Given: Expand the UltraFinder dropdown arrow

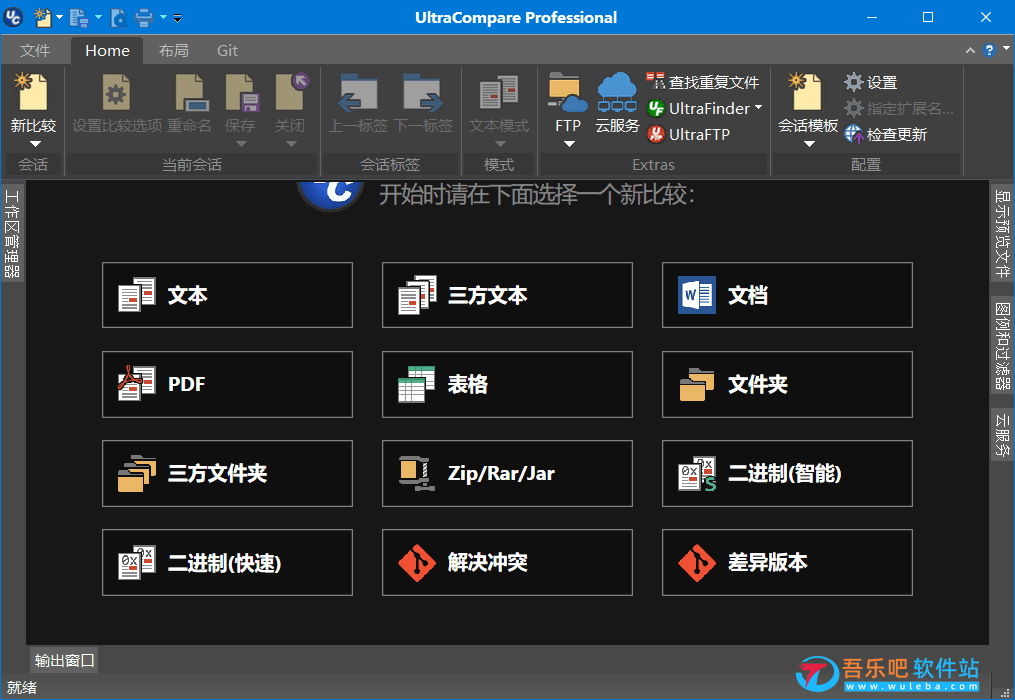Looking at the screenshot, I should pos(758,107).
